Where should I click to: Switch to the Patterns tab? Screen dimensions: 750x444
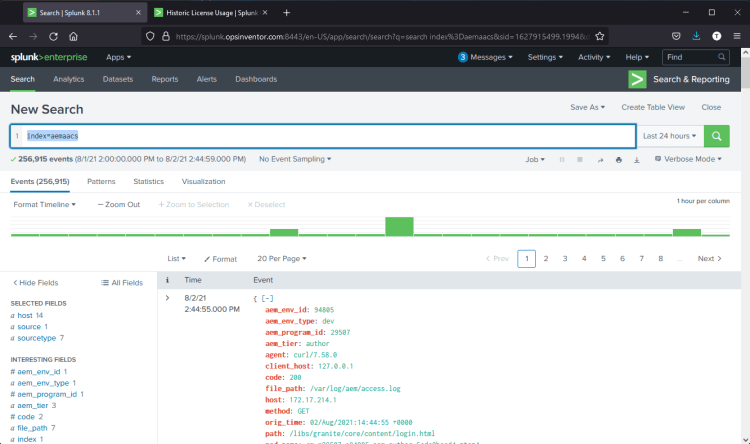(101, 181)
